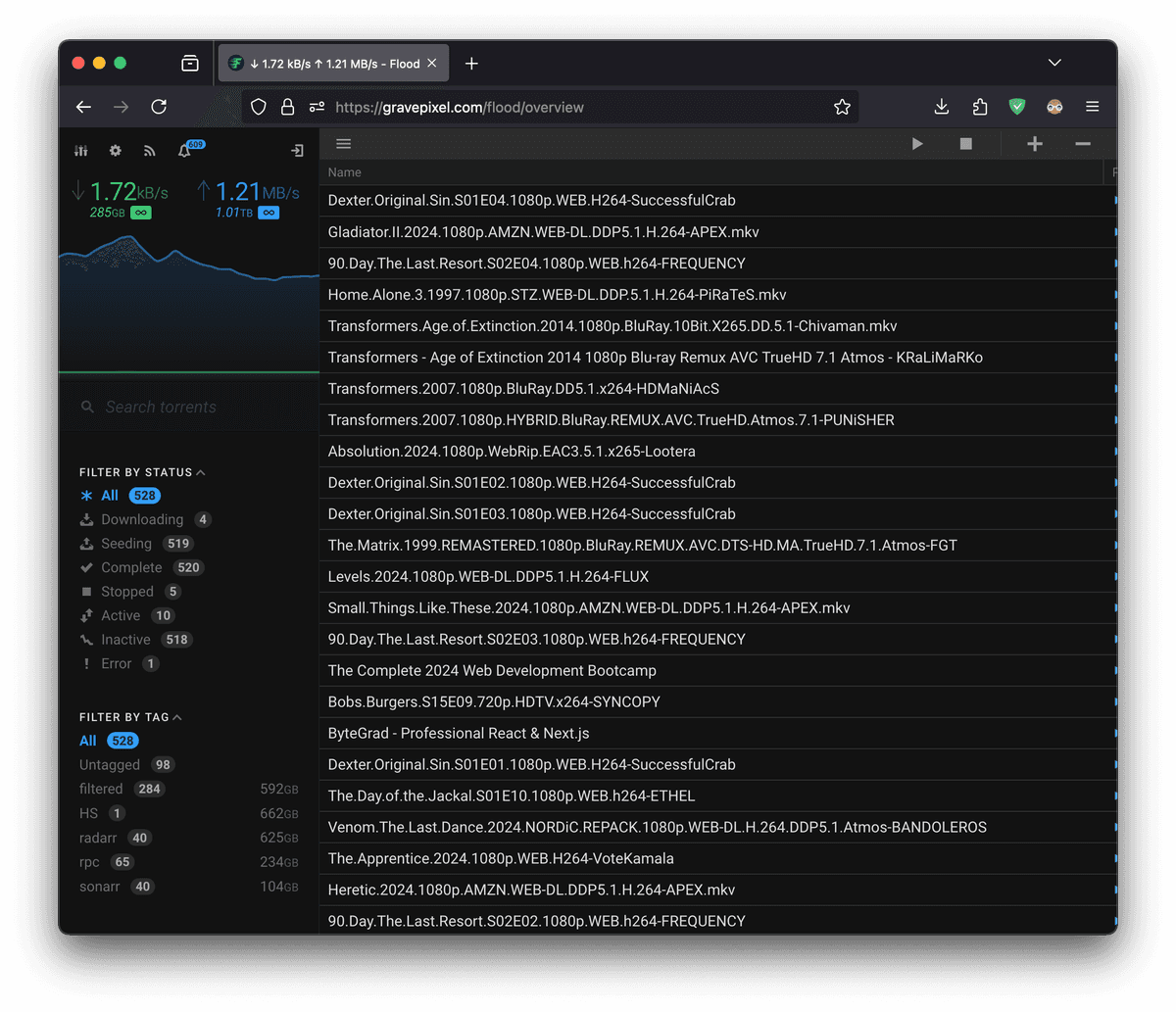Image resolution: width=1176 pixels, height=1012 pixels.
Task: Remove torrent with minus icon
Action: (1083, 144)
